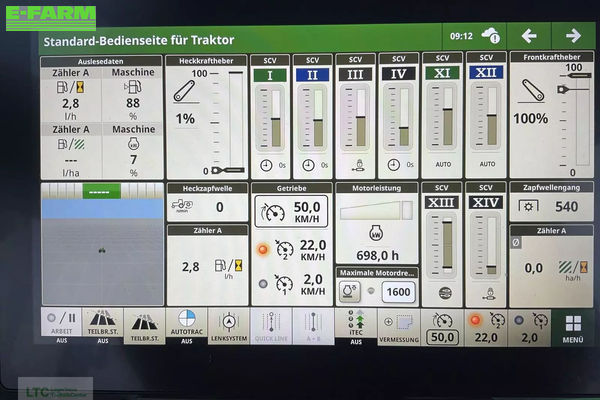Select the front hitch 100% position value

[x=530, y=119]
